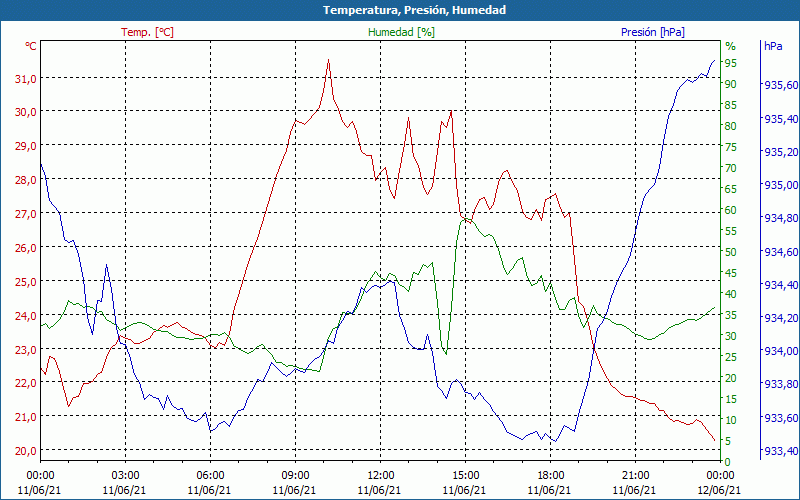Click the 934,00 pressure axis value
This screenshot has height=500, width=800.
[781, 352]
